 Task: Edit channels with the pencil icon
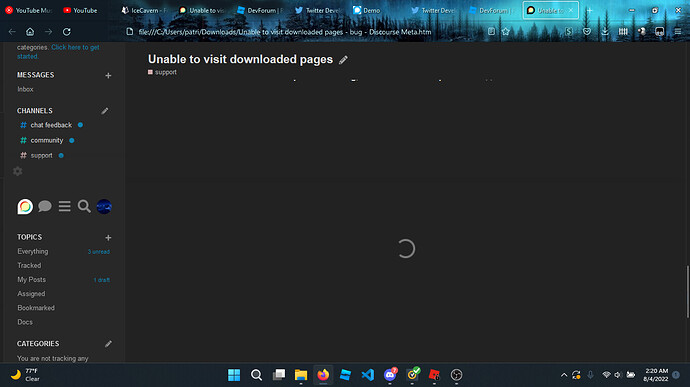coord(105,111)
